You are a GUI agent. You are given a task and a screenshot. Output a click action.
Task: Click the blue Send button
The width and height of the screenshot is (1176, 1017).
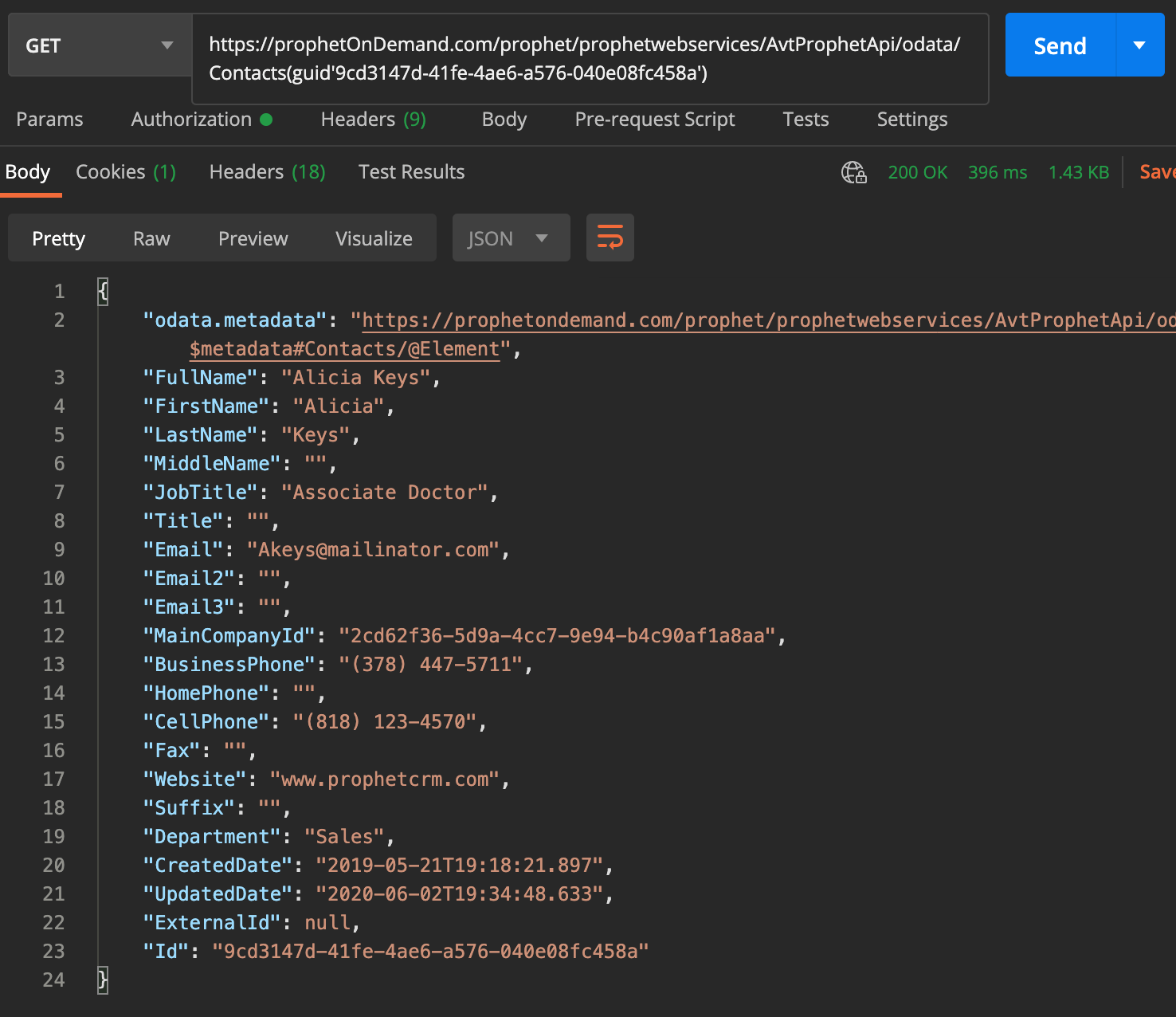click(1060, 45)
